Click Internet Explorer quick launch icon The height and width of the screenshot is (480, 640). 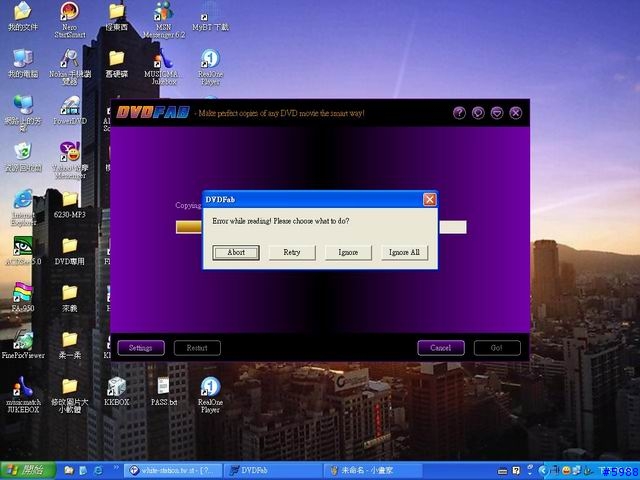tap(98, 471)
